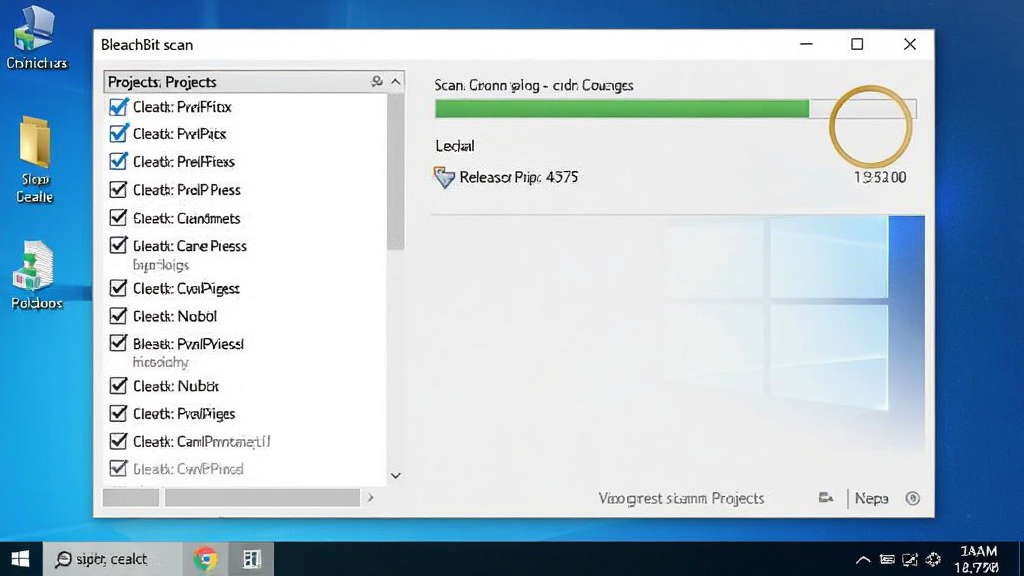Click the settings gear tray icon

click(x=933, y=559)
